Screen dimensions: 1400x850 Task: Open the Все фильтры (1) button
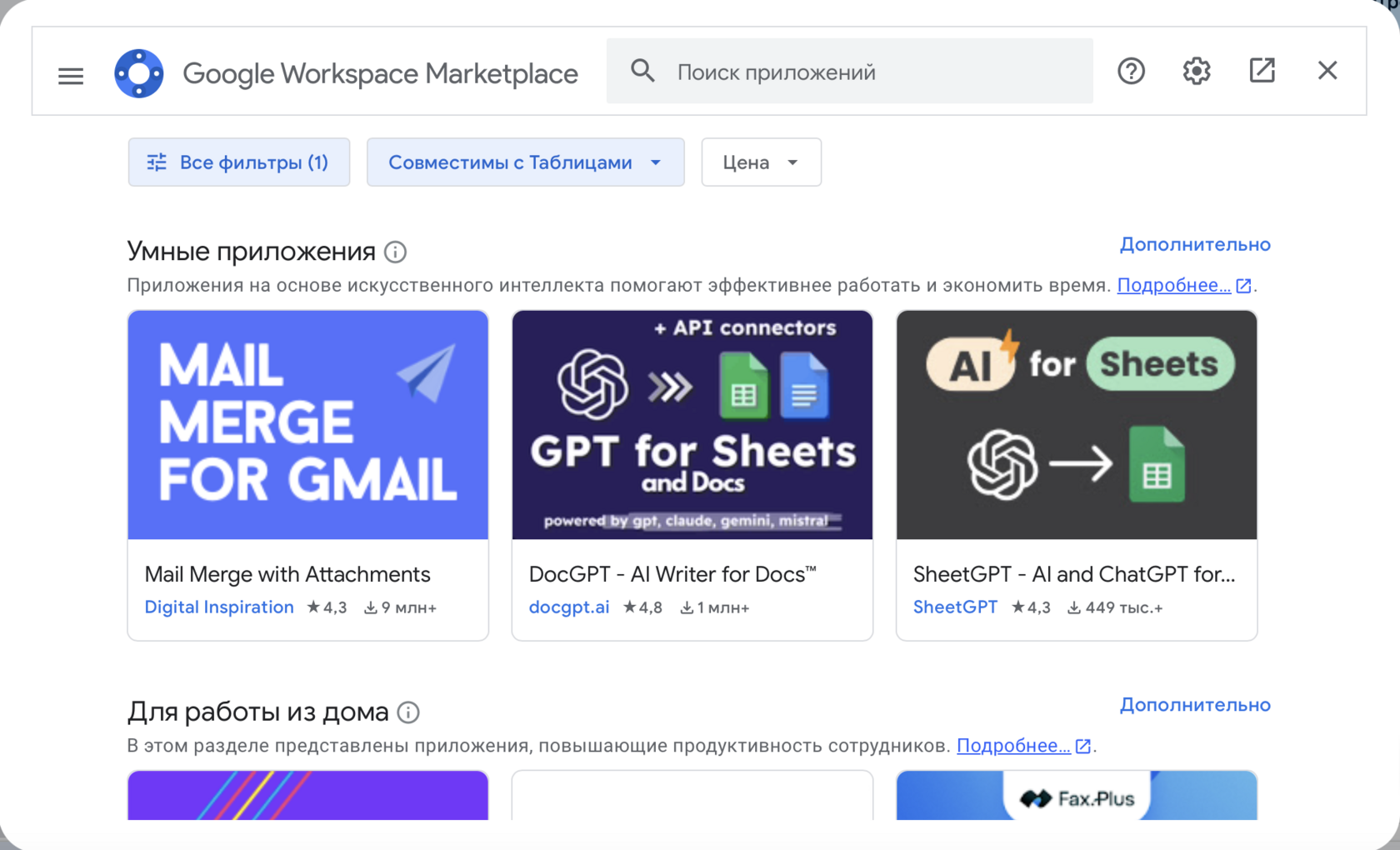239,162
